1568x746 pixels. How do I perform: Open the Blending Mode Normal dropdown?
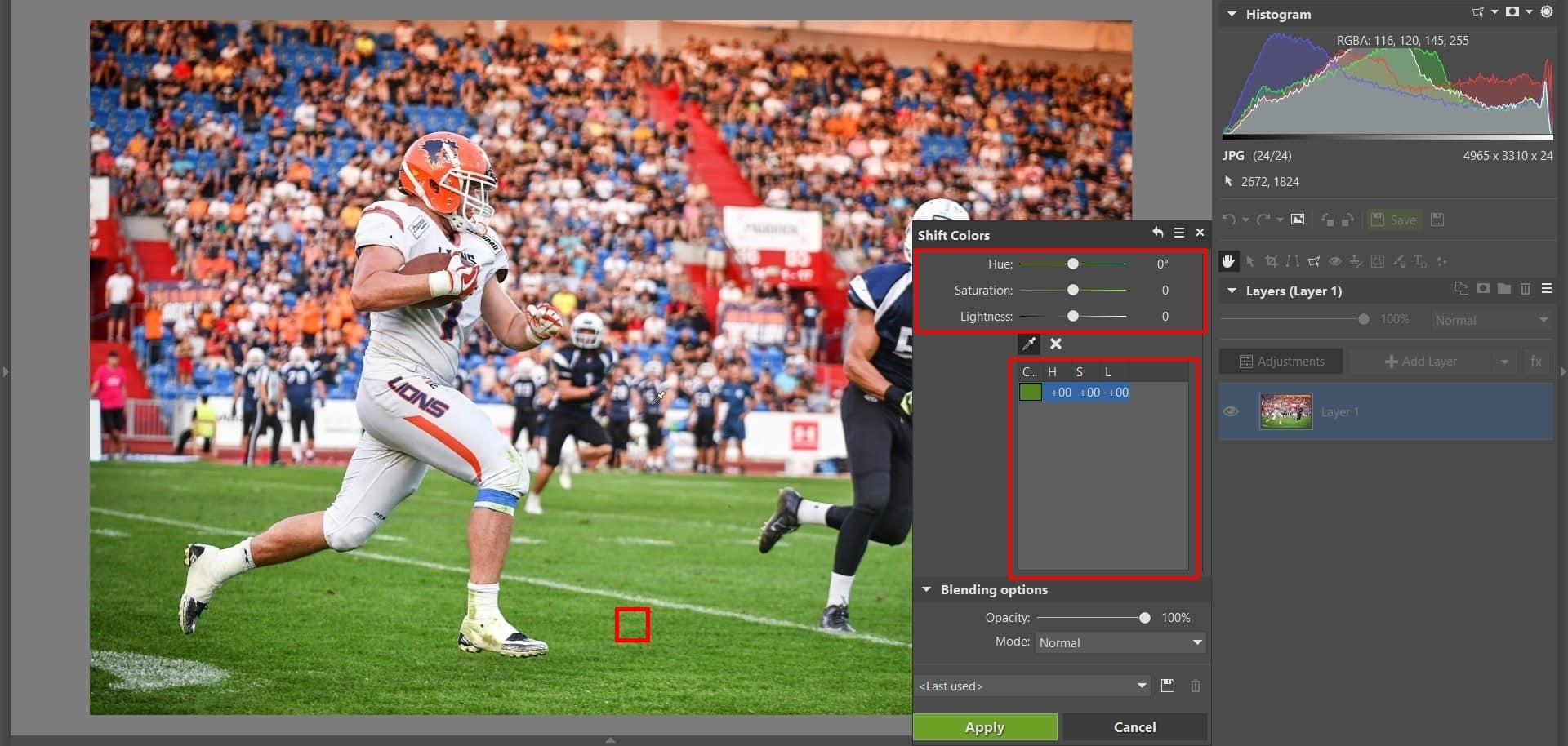pos(1121,642)
